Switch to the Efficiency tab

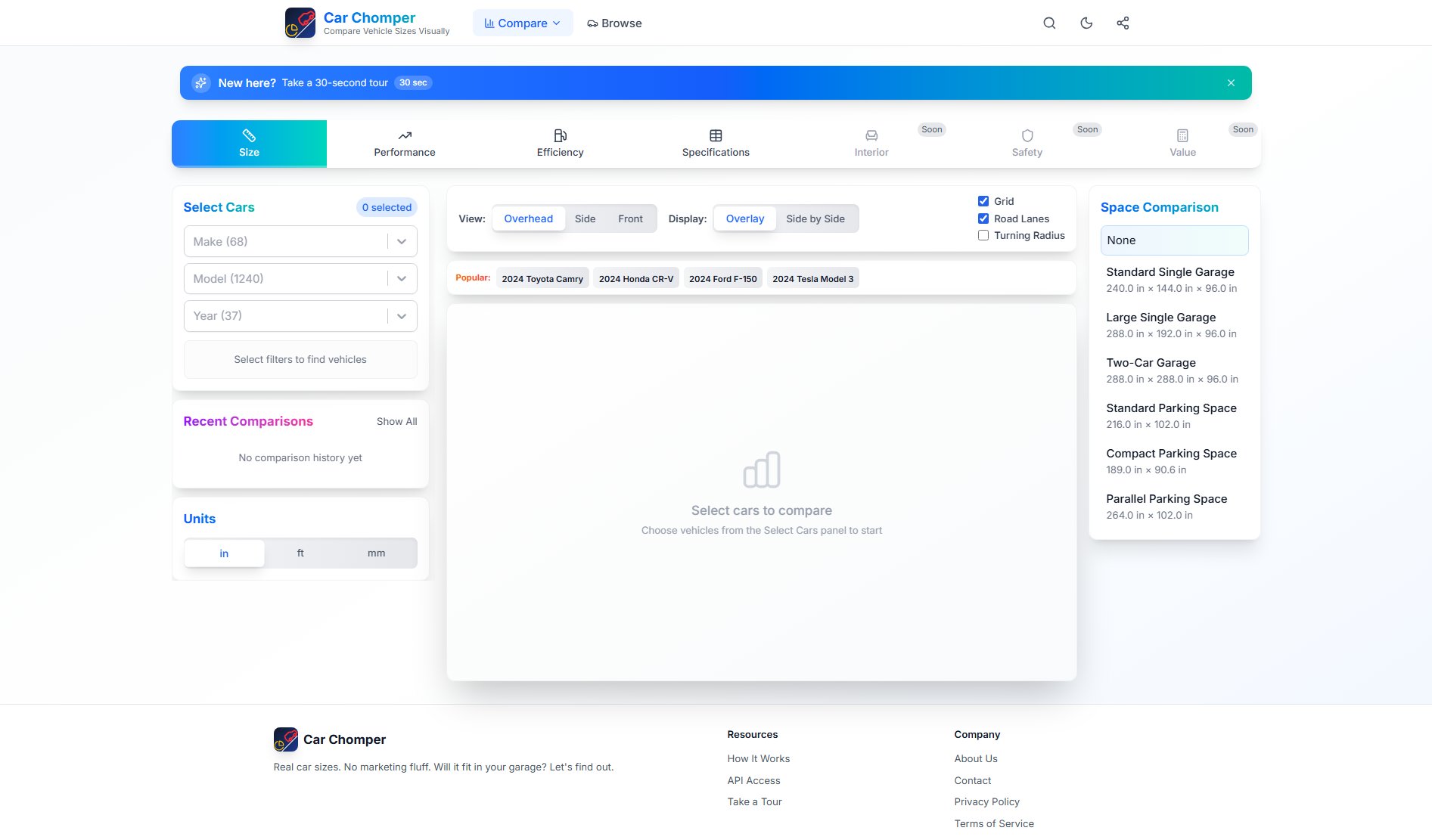561,144
